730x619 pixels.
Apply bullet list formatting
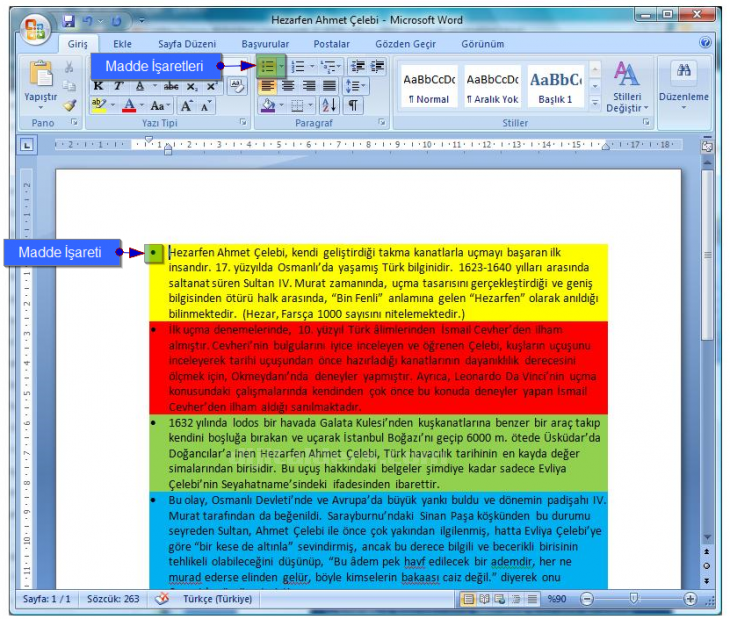tap(267, 67)
